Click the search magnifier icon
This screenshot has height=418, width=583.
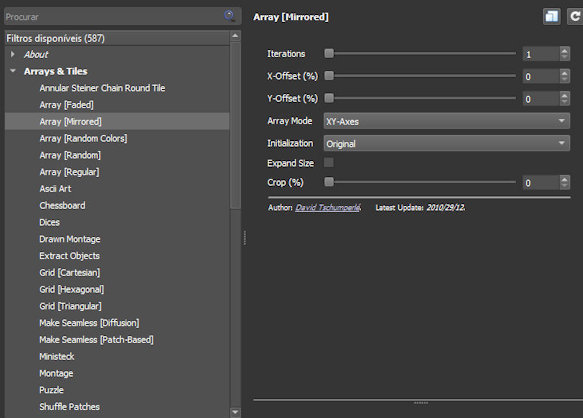[x=229, y=16]
